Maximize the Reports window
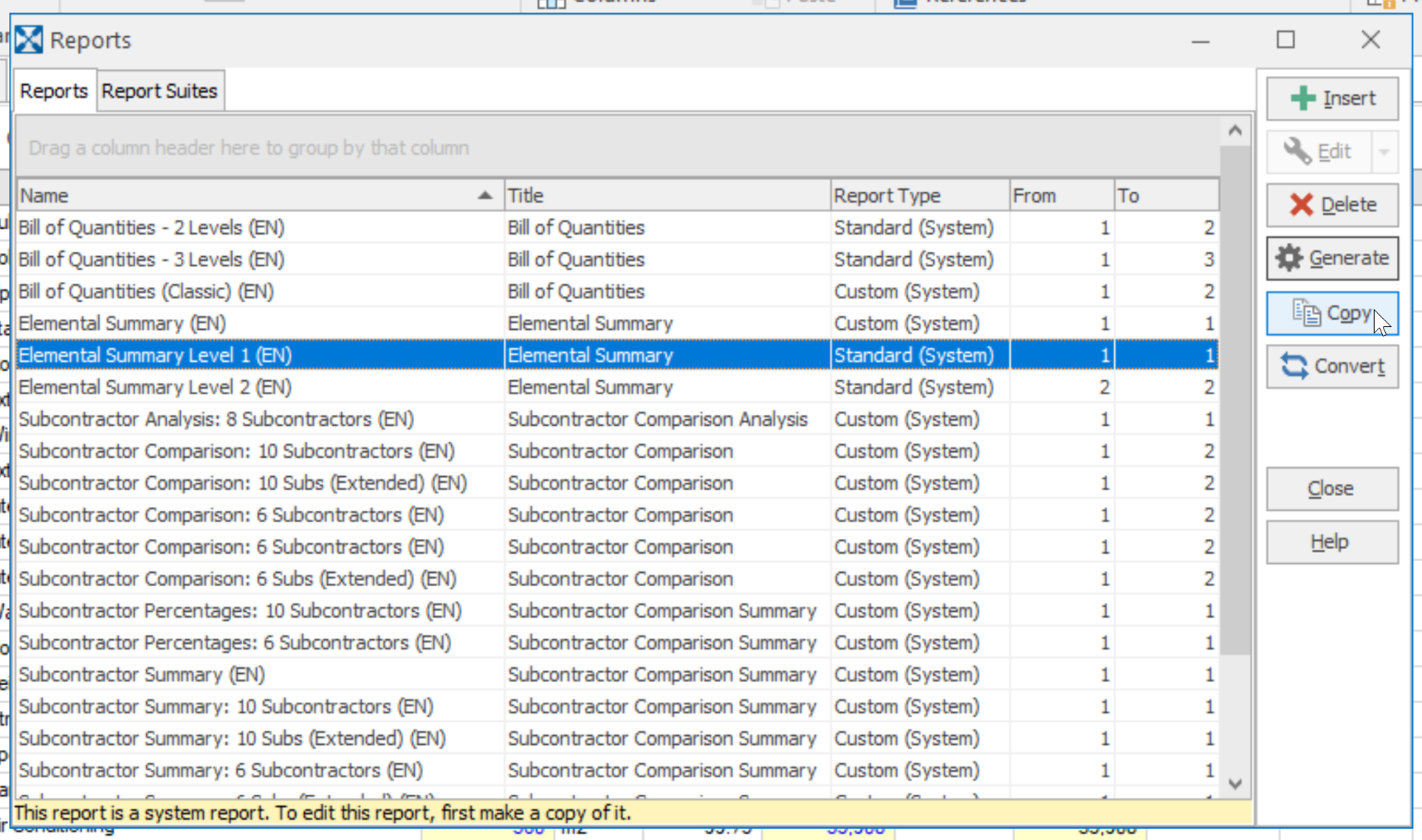The width and height of the screenshot is (1422, 840). coord(1285,40)
